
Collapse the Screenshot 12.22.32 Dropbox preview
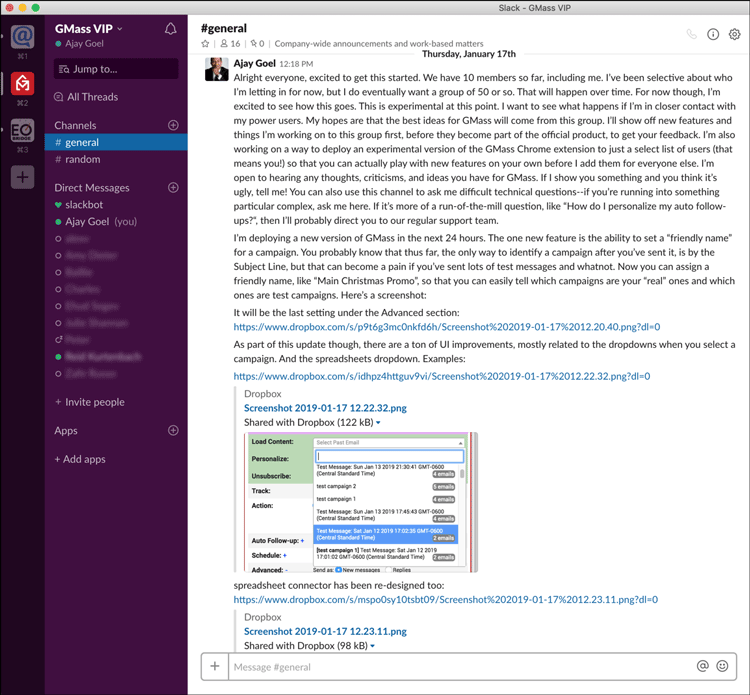pos(378,423)
